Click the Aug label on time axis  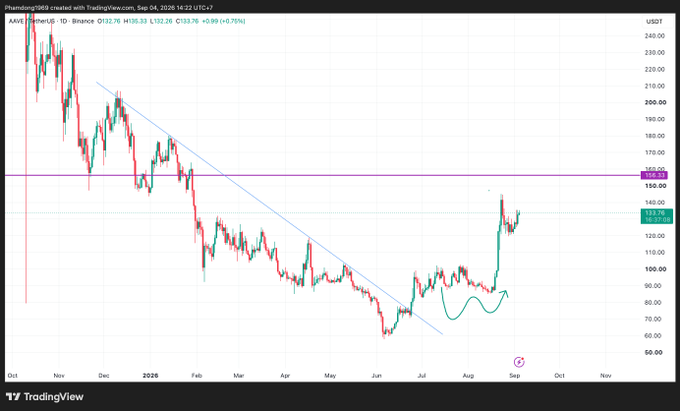(x=468, y=375)
